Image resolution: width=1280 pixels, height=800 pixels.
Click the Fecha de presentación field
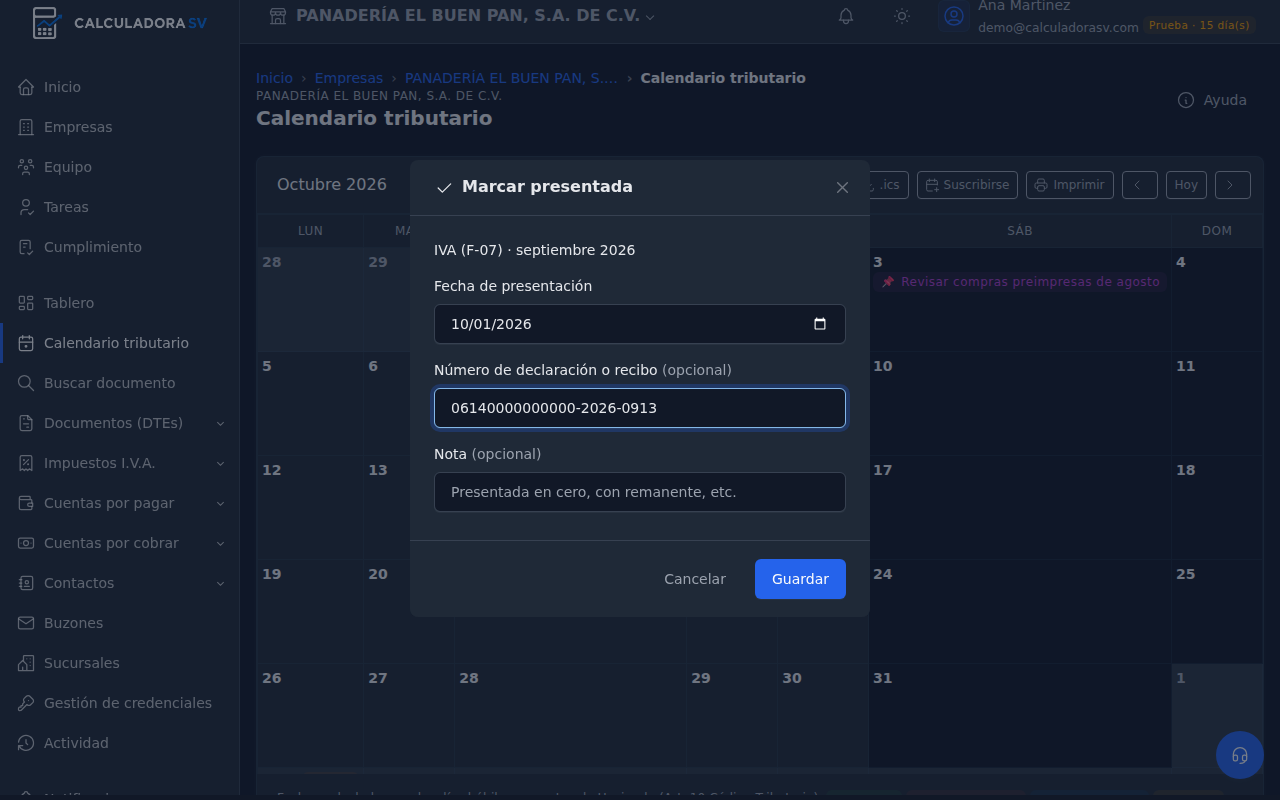pyautogui.click(x=640, y=324)
